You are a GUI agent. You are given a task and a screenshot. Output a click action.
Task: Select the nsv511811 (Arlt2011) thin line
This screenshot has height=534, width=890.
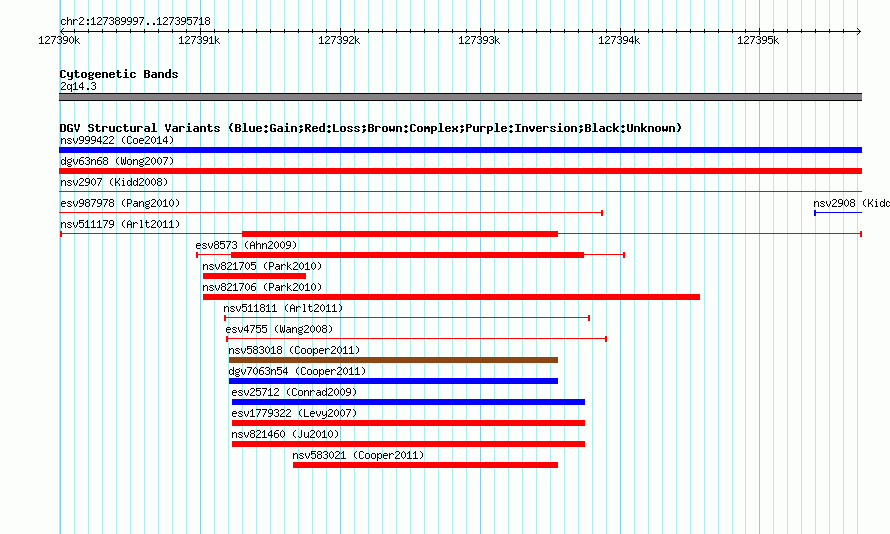[x=407, y=318]
